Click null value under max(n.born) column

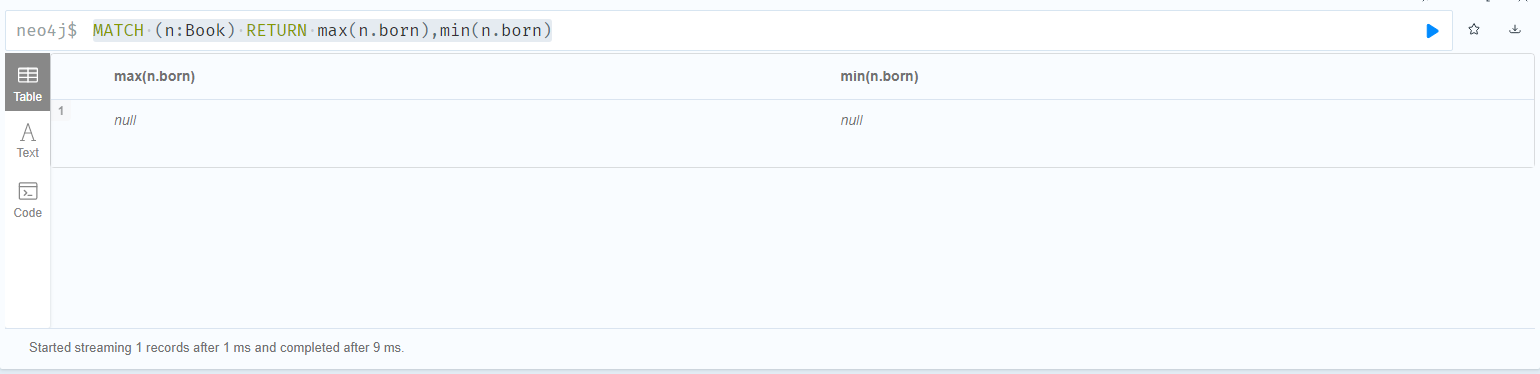coord(125,120)
